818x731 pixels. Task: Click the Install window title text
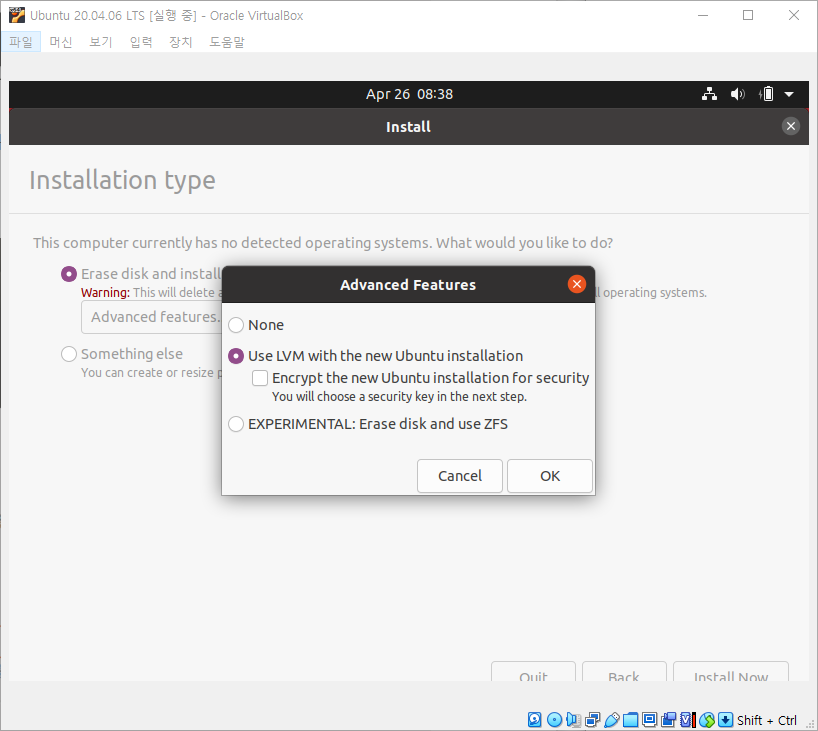(408, 127)
